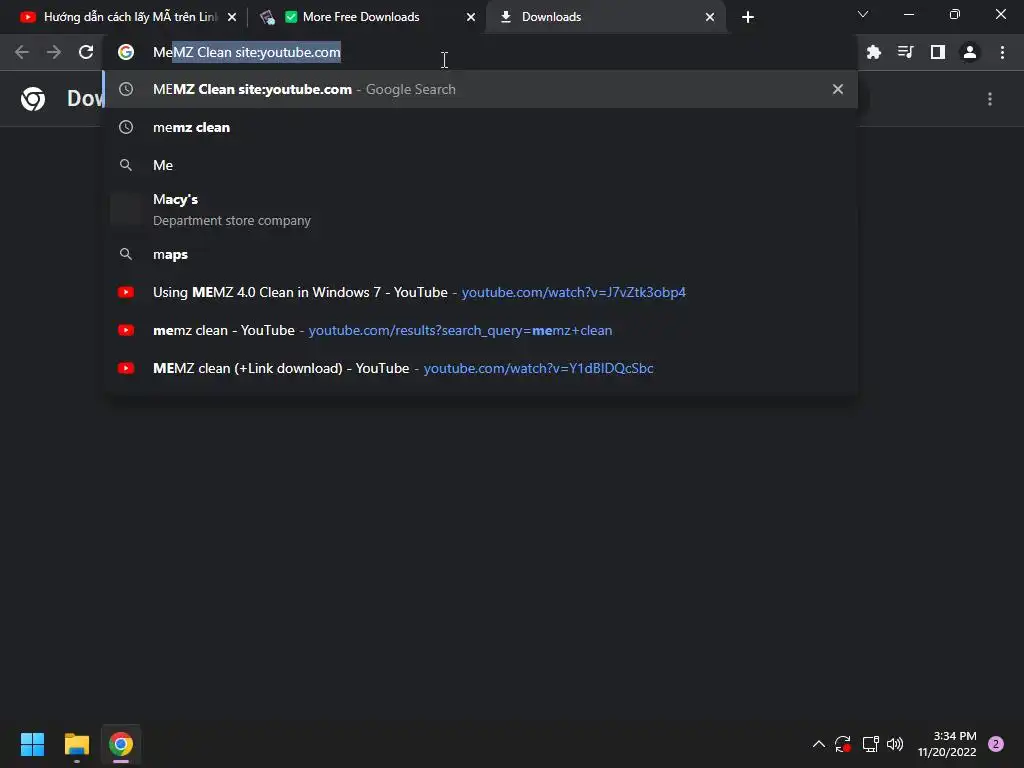Viewport: 1024px width, 768px height.
Task: Open the Extensions puzzle icon
Action: 873,52
